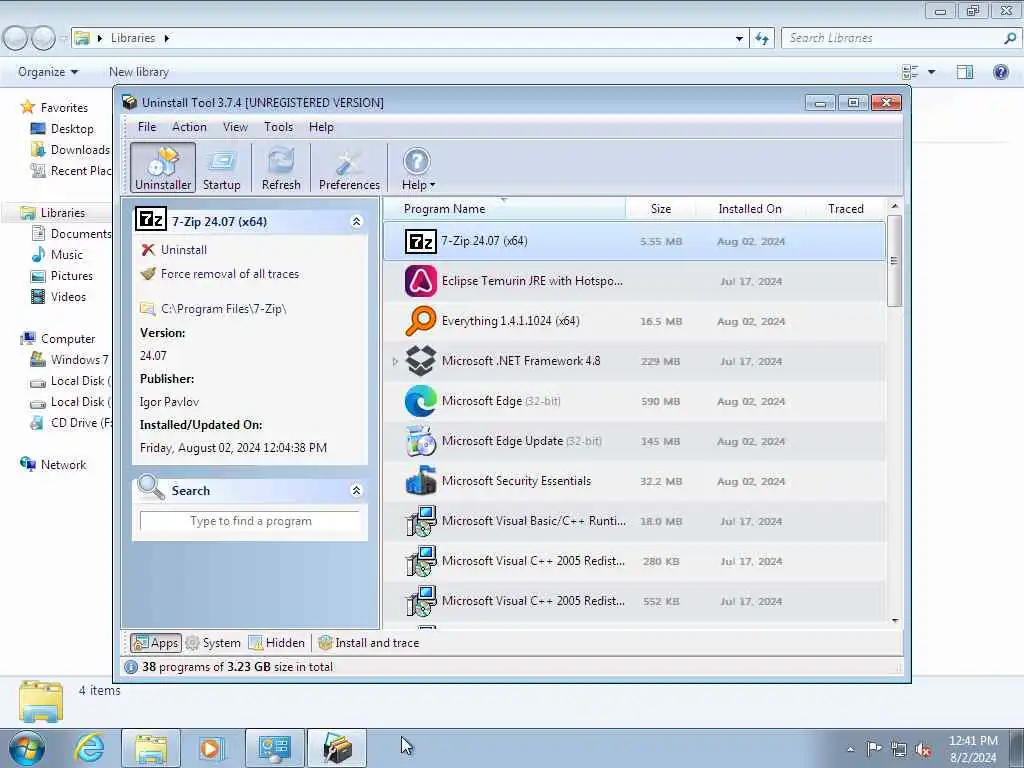This screenshot has width=1024, height=768.
Task: Toggle the Explorer preview pane button
Action: point(965,72)
